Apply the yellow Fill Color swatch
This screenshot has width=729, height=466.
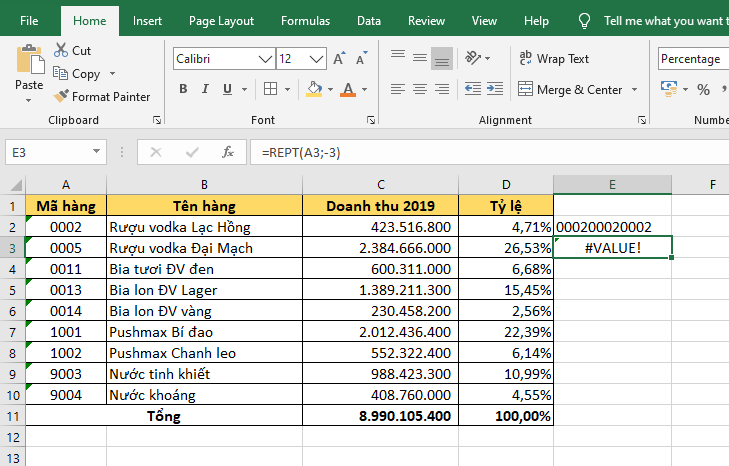[x=314, y=90]
